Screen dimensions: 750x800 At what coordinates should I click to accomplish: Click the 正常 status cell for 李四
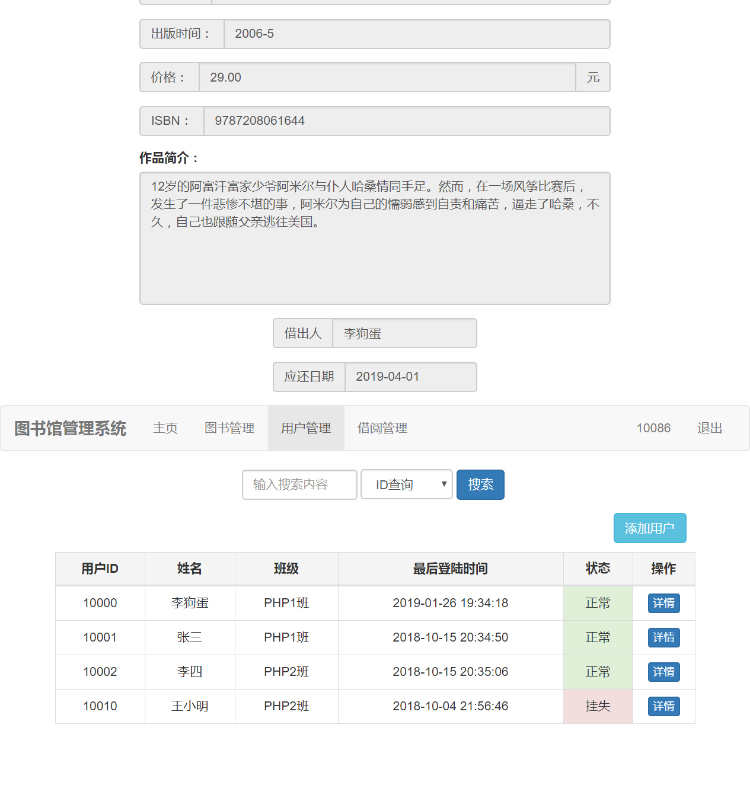point(598,671)
